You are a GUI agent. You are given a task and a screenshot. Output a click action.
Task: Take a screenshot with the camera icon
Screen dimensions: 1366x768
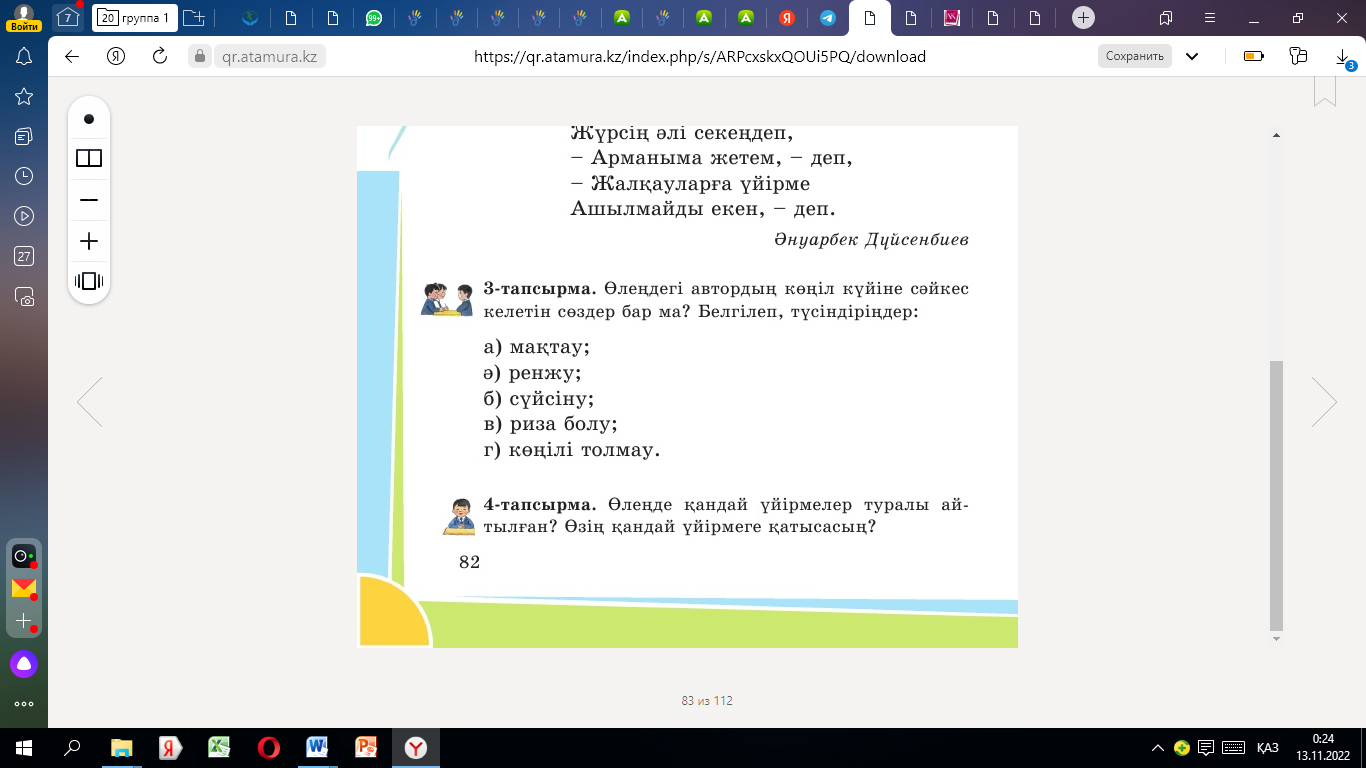coord(24,296)
